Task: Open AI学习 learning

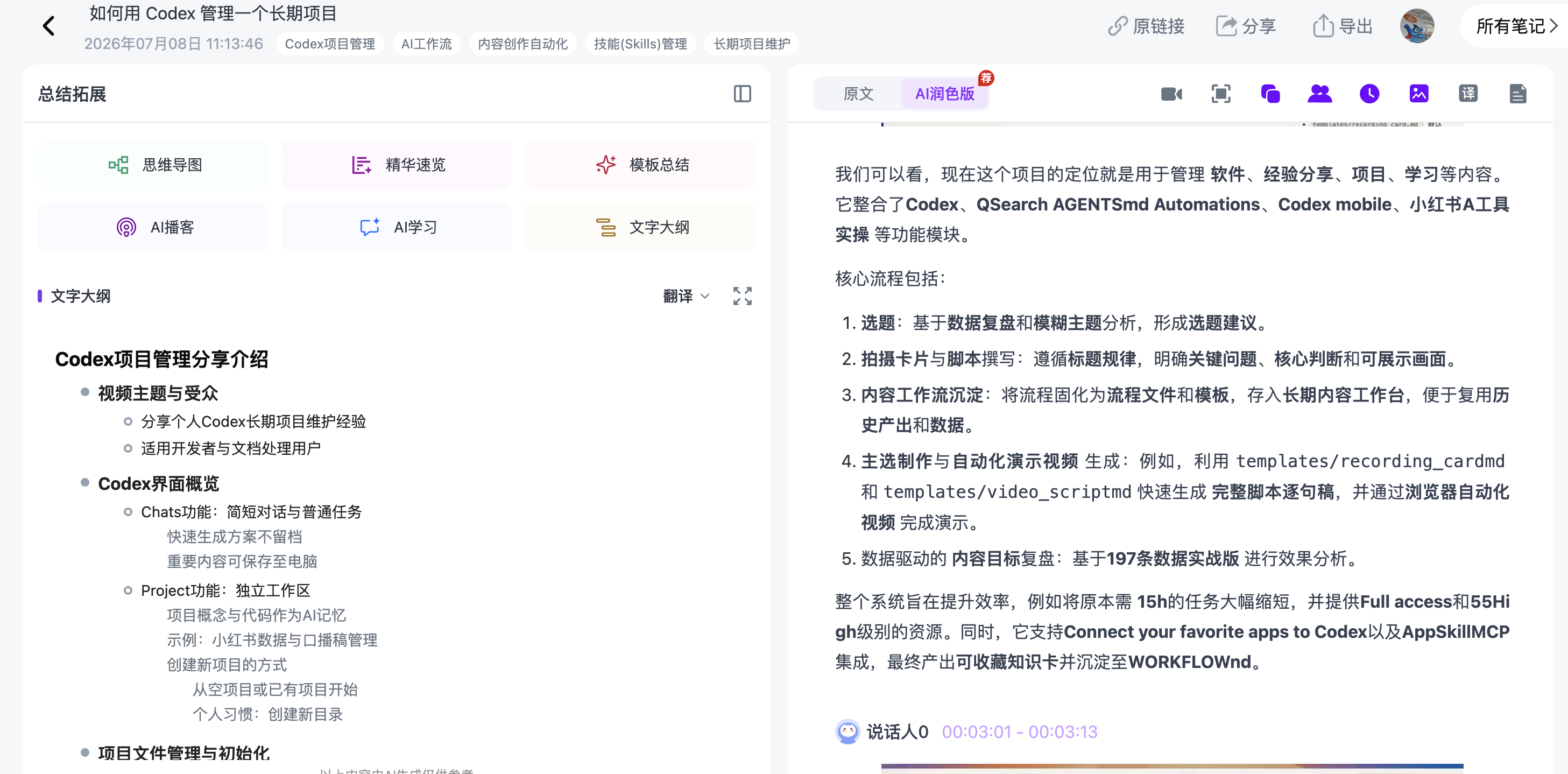Action: [396, 227]
